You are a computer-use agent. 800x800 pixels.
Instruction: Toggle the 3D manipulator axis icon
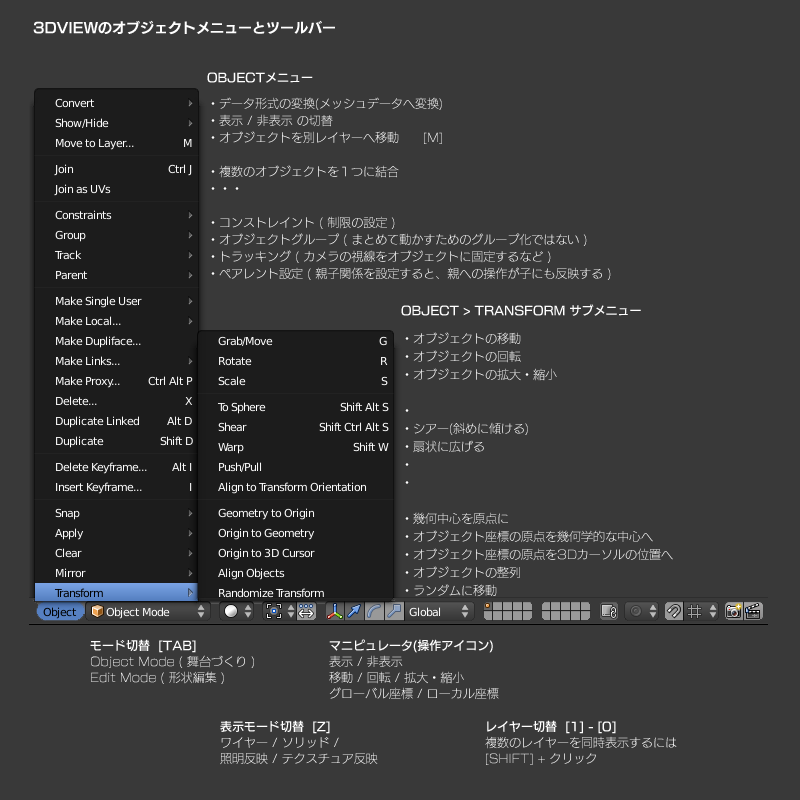point(334,612)
